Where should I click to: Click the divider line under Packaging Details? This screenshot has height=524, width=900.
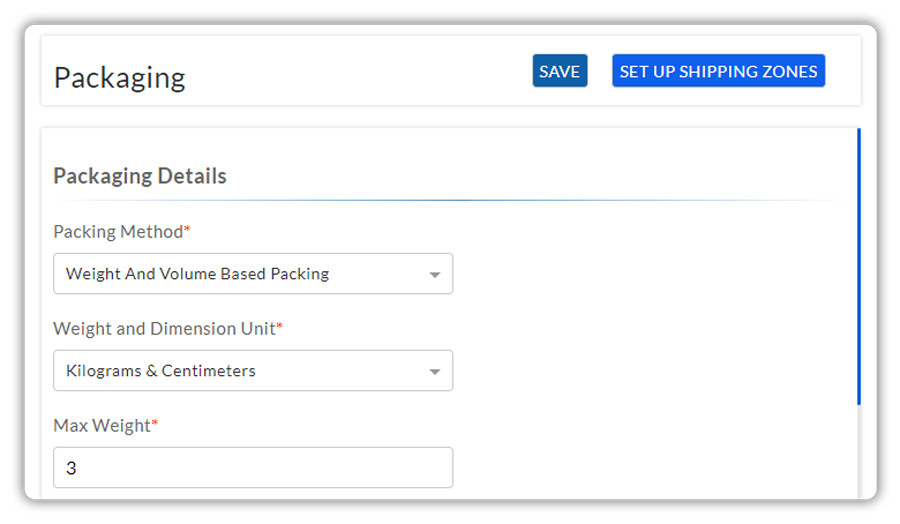click(x=448, y=200)
